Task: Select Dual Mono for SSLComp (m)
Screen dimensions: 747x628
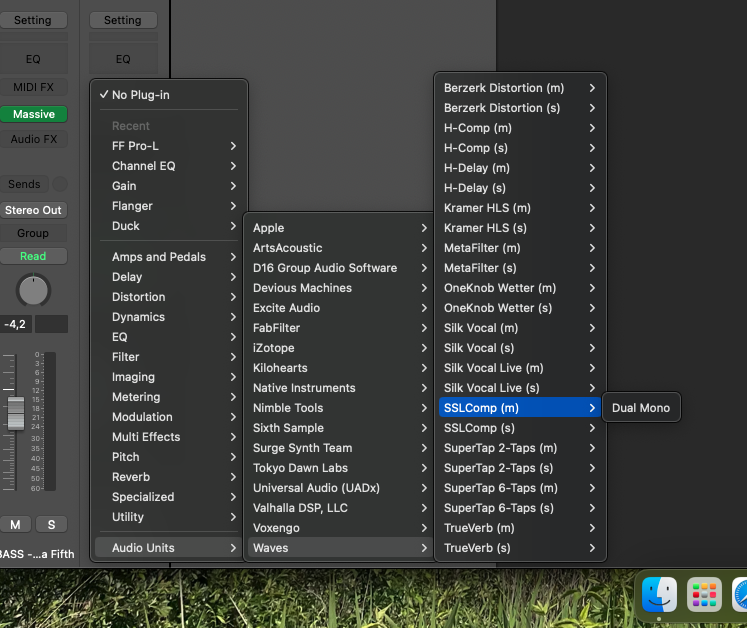Action: click(x=641, y=408)
